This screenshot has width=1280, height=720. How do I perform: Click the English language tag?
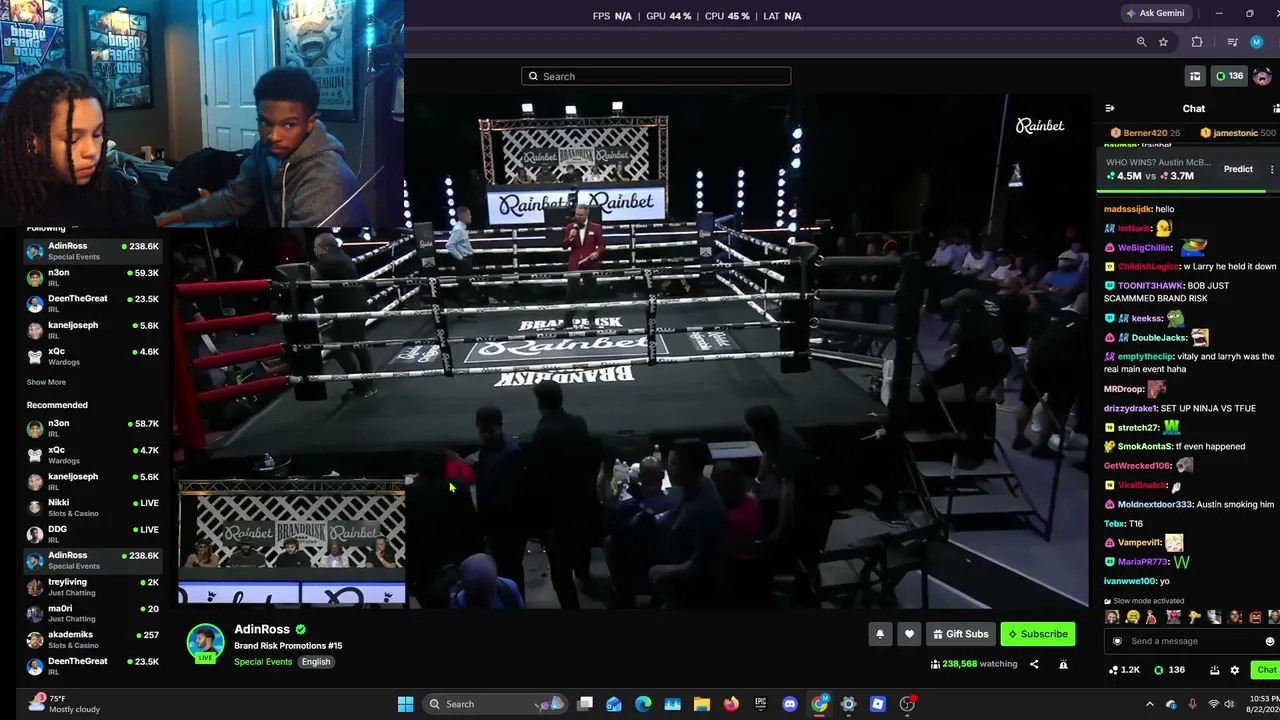pos(316,662)
